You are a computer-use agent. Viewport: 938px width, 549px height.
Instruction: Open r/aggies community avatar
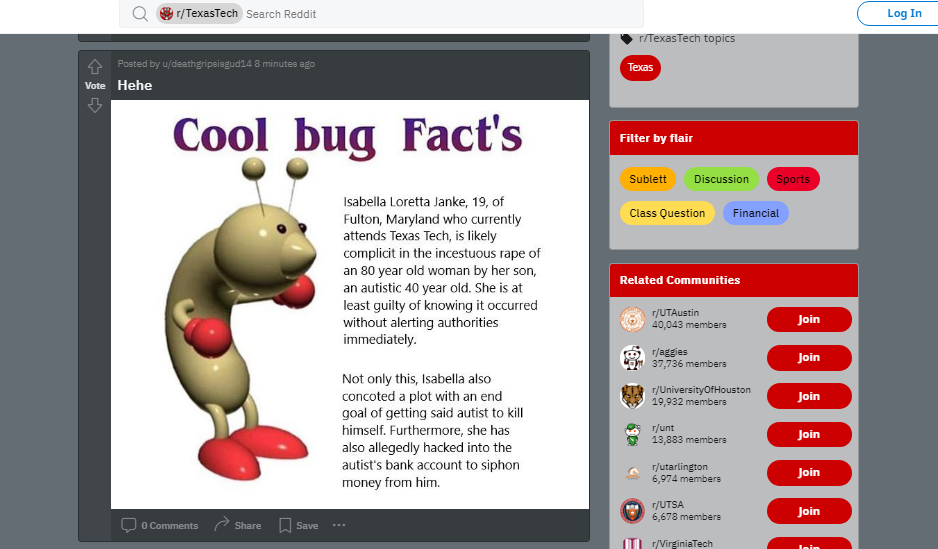pyautogui.click(x=632, y=358)
